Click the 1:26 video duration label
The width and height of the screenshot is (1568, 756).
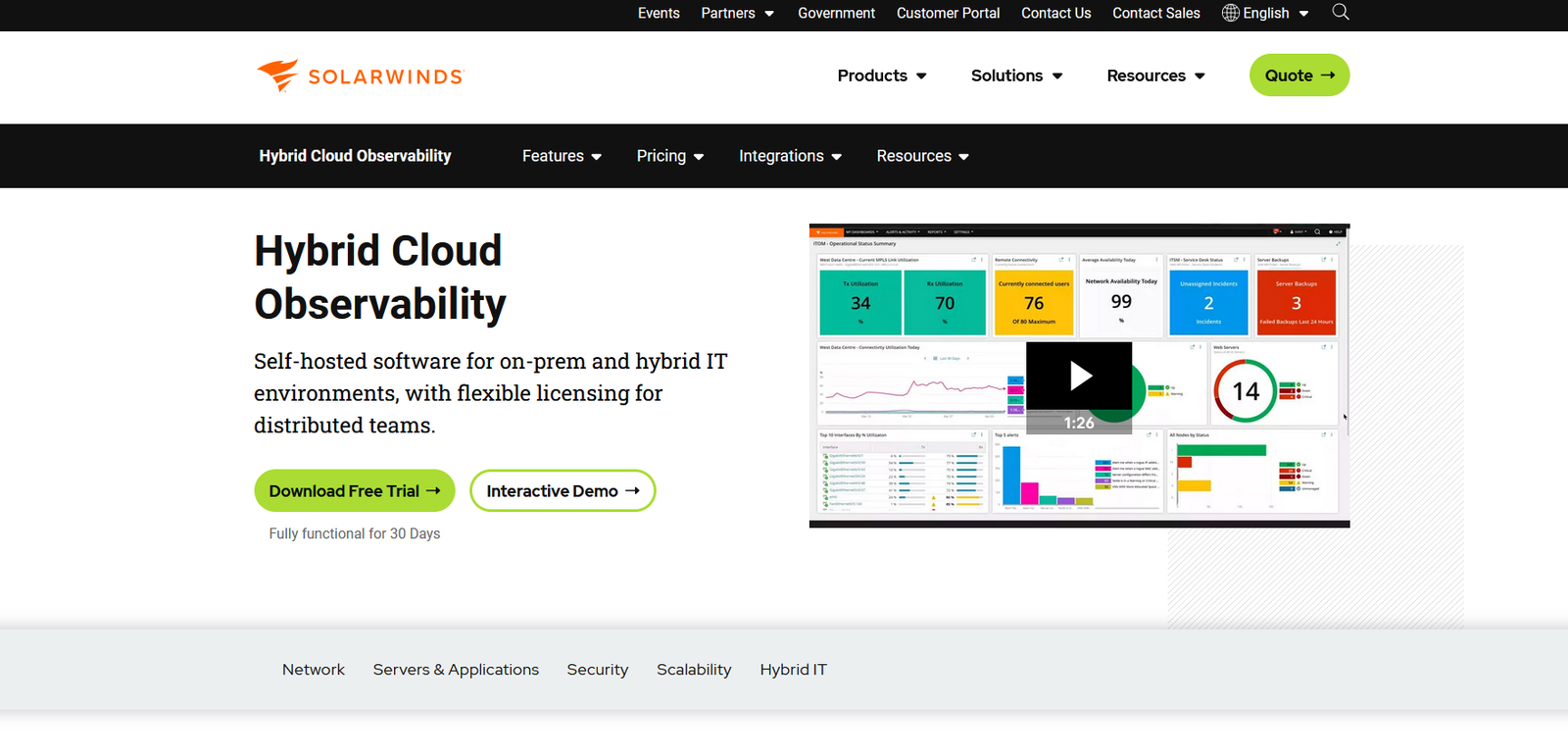[x=1079, y=423]
